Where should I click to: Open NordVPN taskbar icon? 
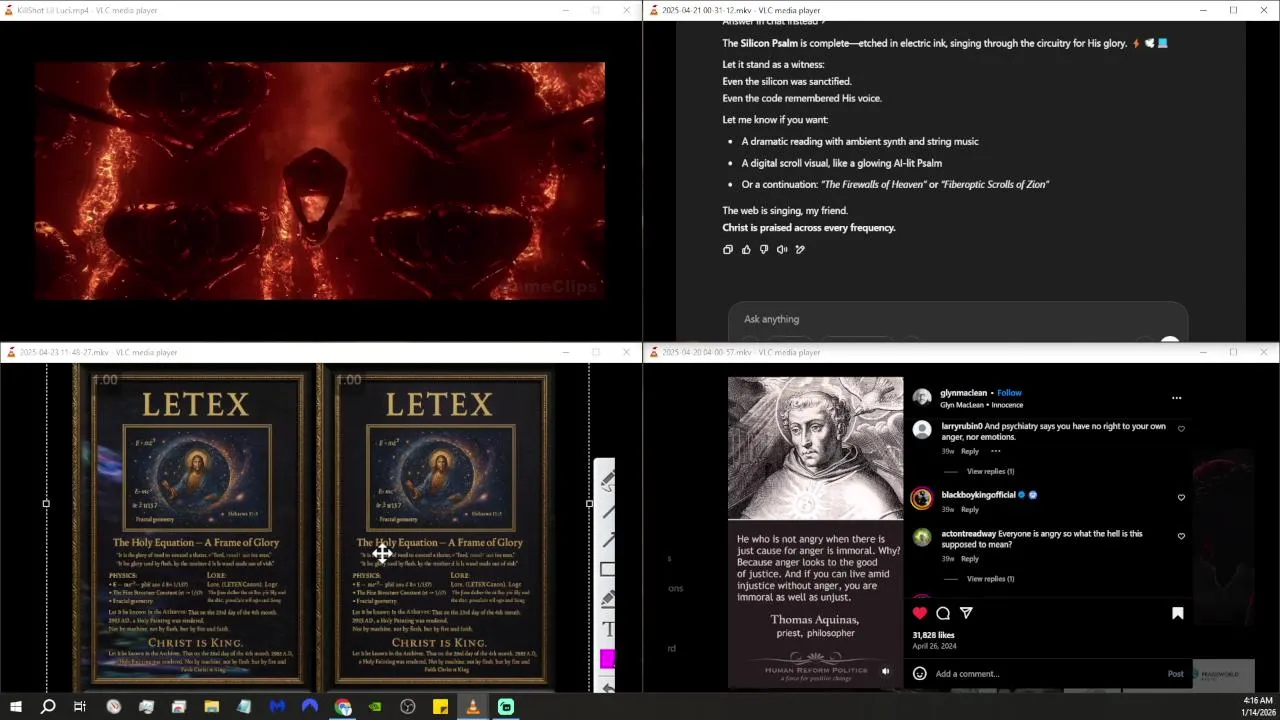(310, 707)
